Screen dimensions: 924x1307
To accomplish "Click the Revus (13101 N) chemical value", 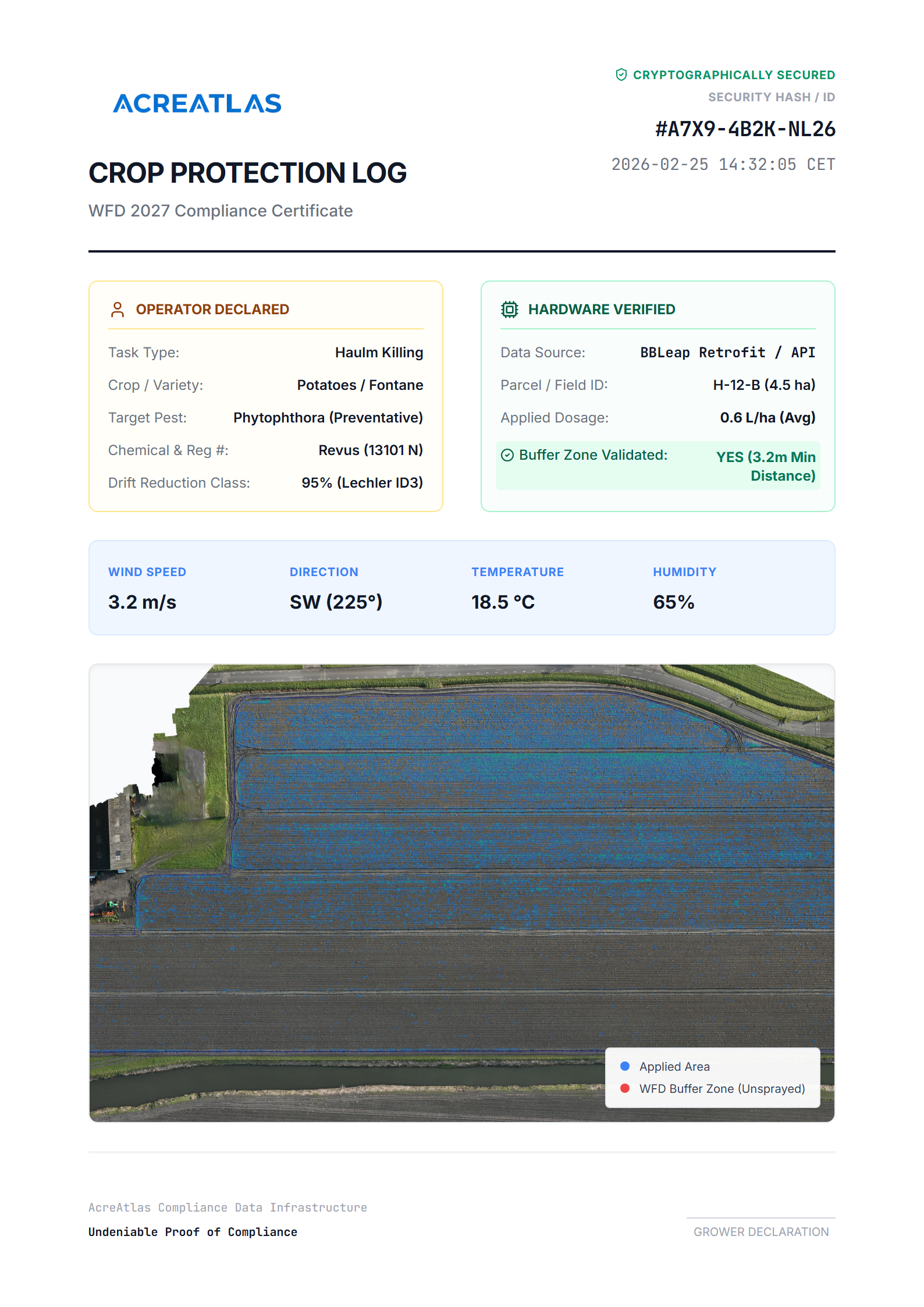I will [371, 450].
